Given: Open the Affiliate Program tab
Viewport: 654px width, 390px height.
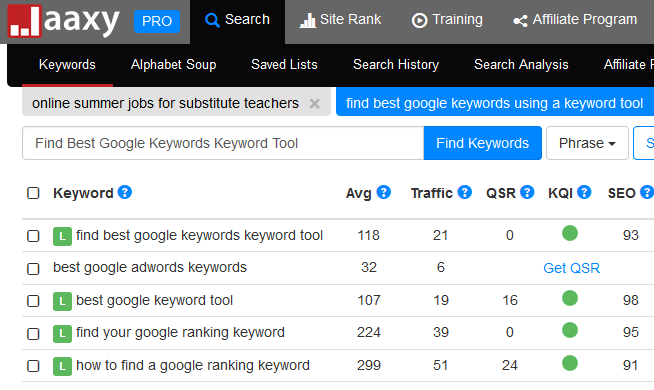Looking at the screenshot, I should coord(575,20).
